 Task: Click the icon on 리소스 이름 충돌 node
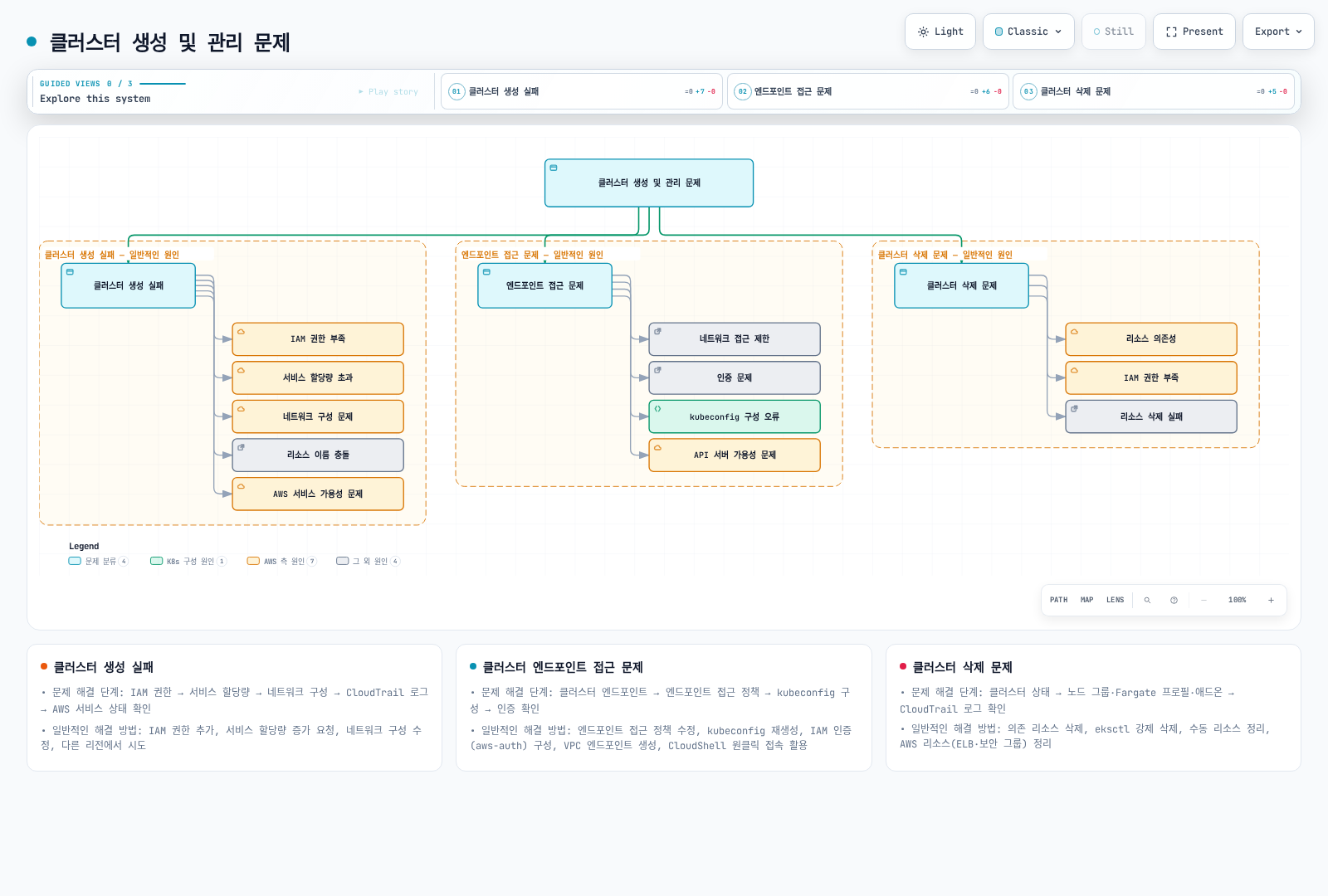241,447
